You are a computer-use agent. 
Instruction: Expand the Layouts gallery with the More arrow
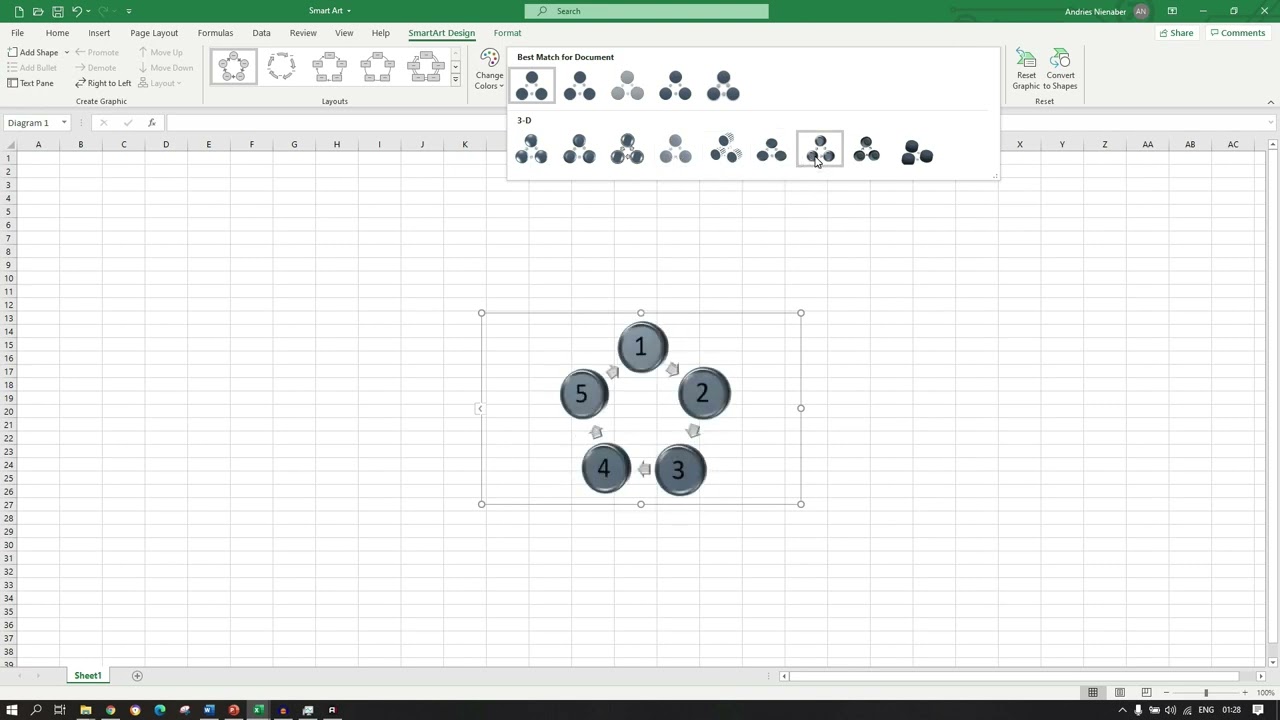(x=455, y=79)
